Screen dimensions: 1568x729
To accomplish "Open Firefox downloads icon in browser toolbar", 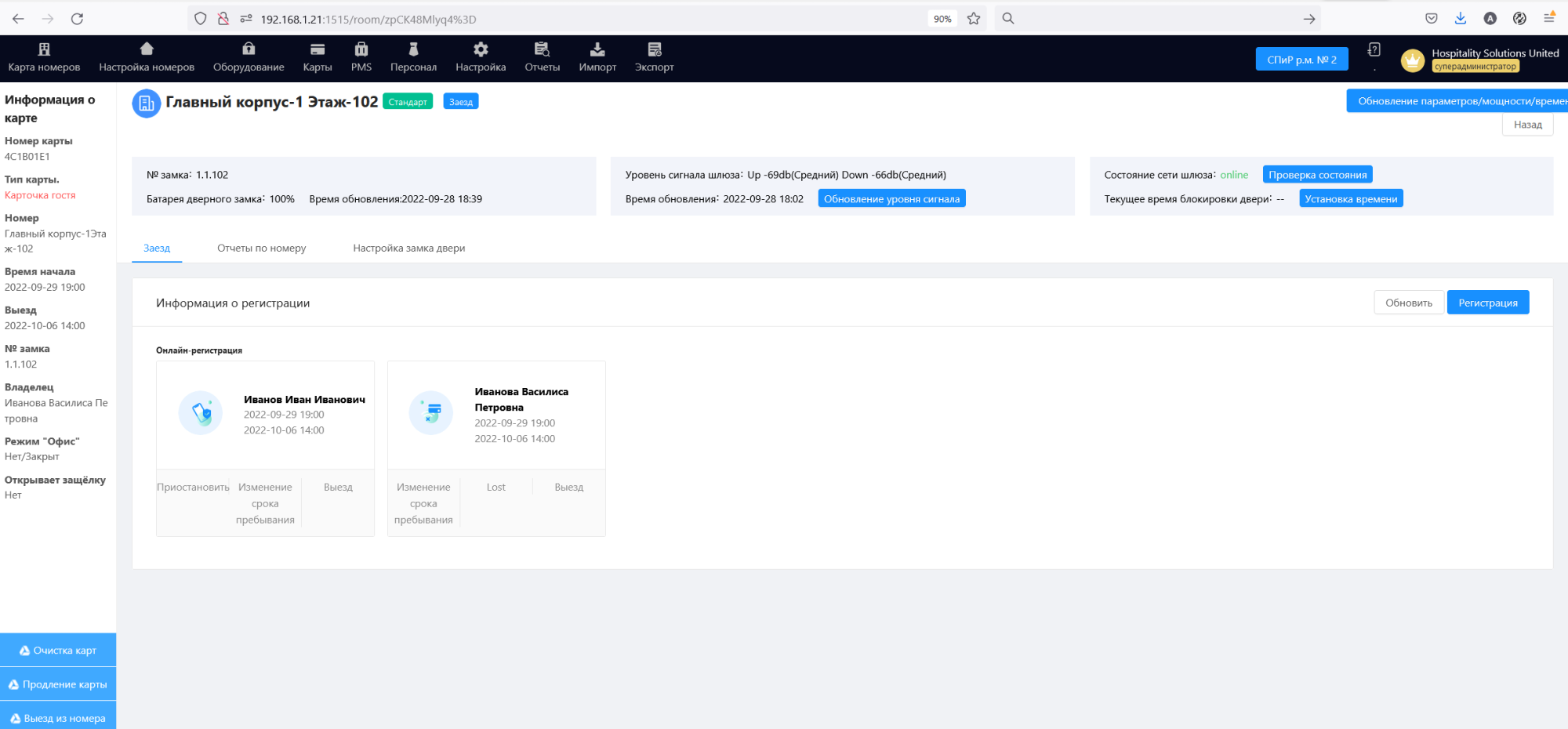I will 1461,18.
